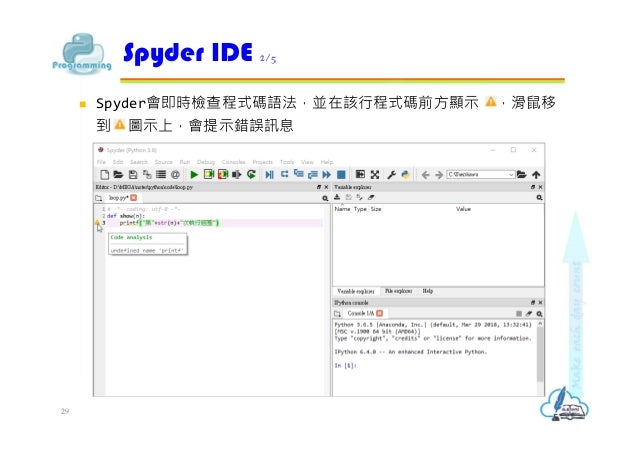638x452 pixels.
Task: Browse for a working directory folder
Action: coord(522,175)
